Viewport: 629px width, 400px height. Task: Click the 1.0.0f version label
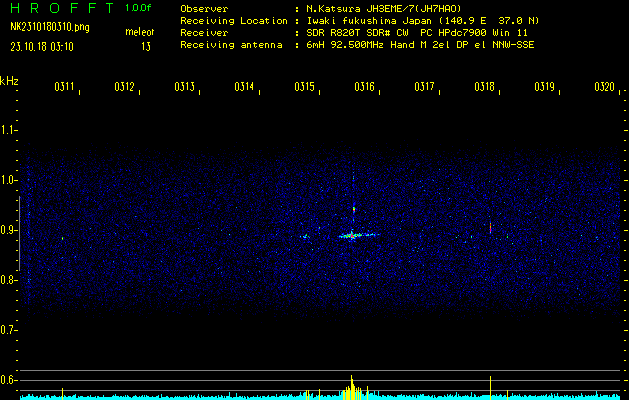click(x=138, y=8)
